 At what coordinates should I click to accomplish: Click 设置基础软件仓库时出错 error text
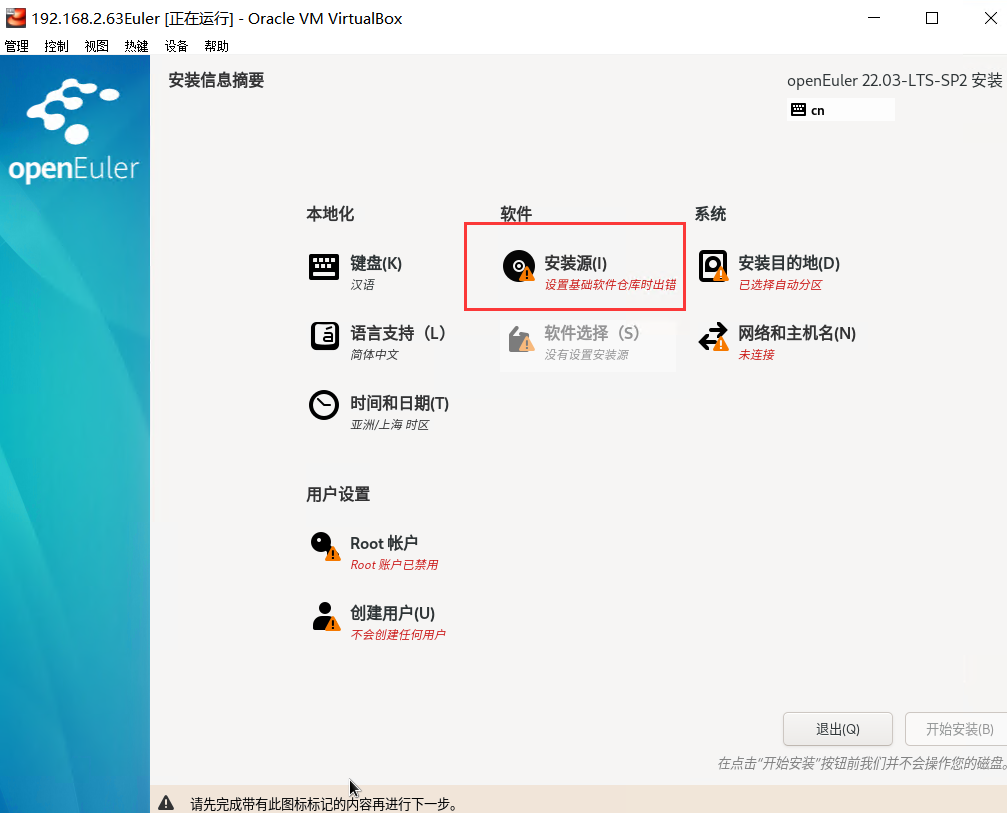pyautogui.click(x=610, y=284)
